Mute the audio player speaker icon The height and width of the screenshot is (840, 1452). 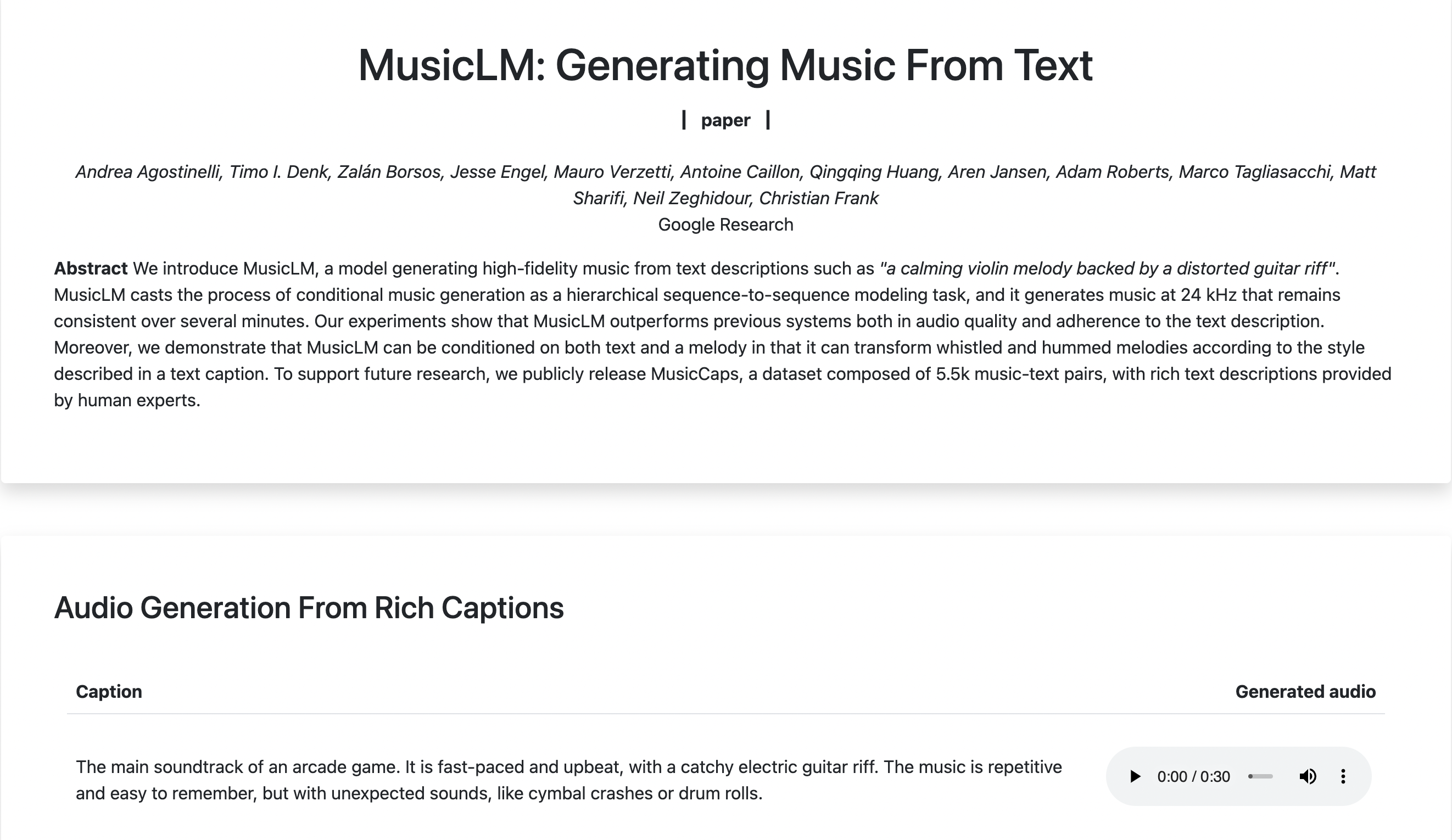click(x=1308, y=777)
